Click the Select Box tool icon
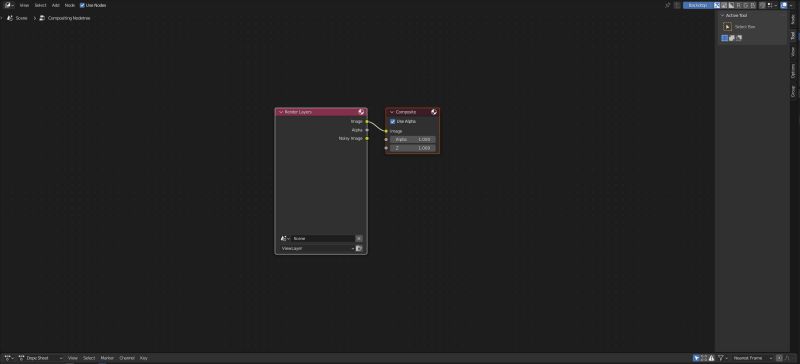Image resolution: width=800 pixels, height=364 pixels. [x=728, y=27]
